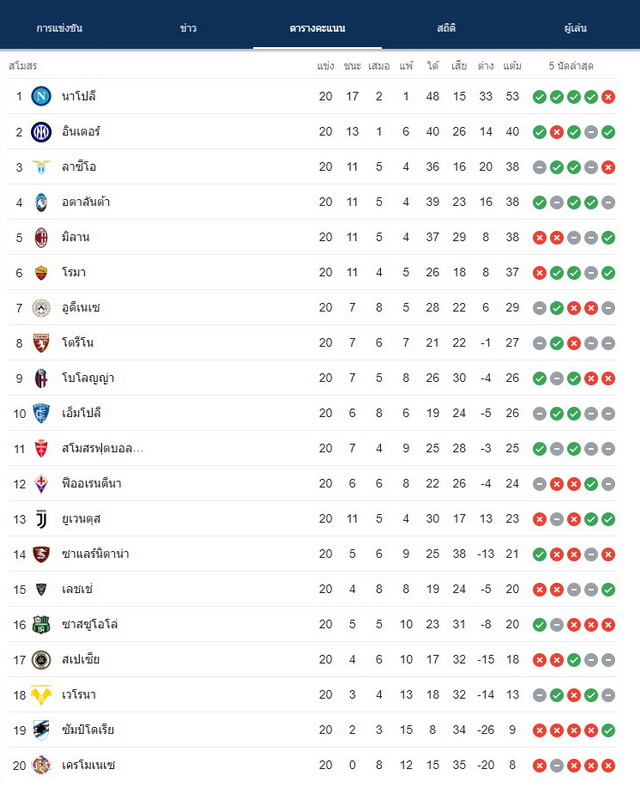Click the Inter club crest icon

[41, 132]
